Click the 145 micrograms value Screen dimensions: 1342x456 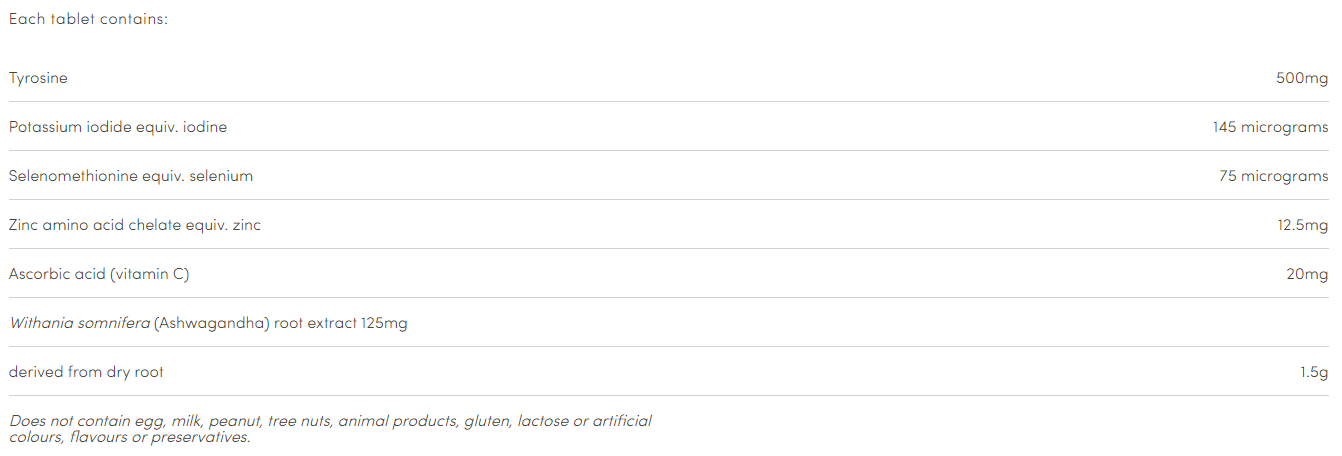point(1270,127)
